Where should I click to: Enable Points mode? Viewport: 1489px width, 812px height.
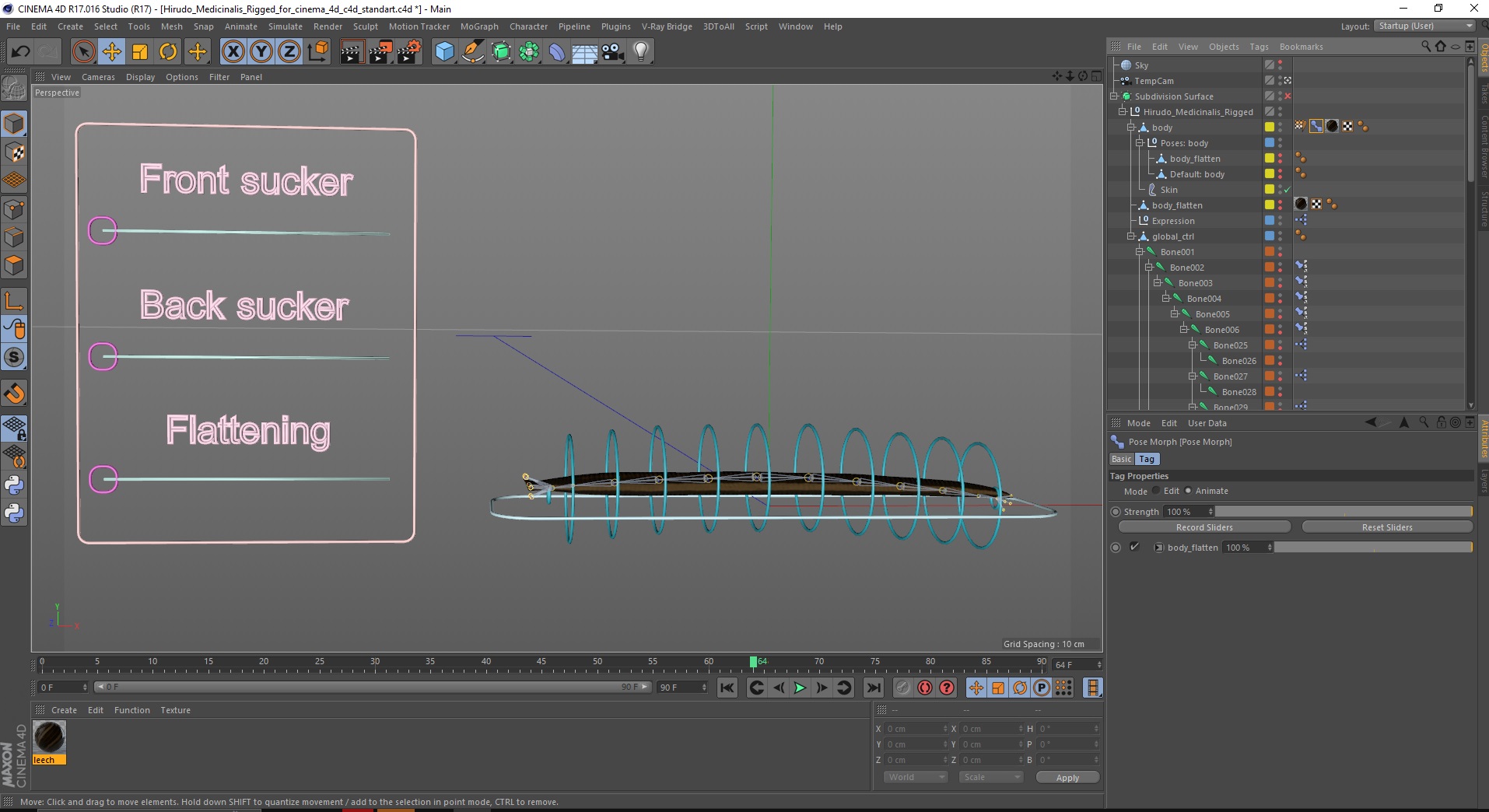point(14,208)
